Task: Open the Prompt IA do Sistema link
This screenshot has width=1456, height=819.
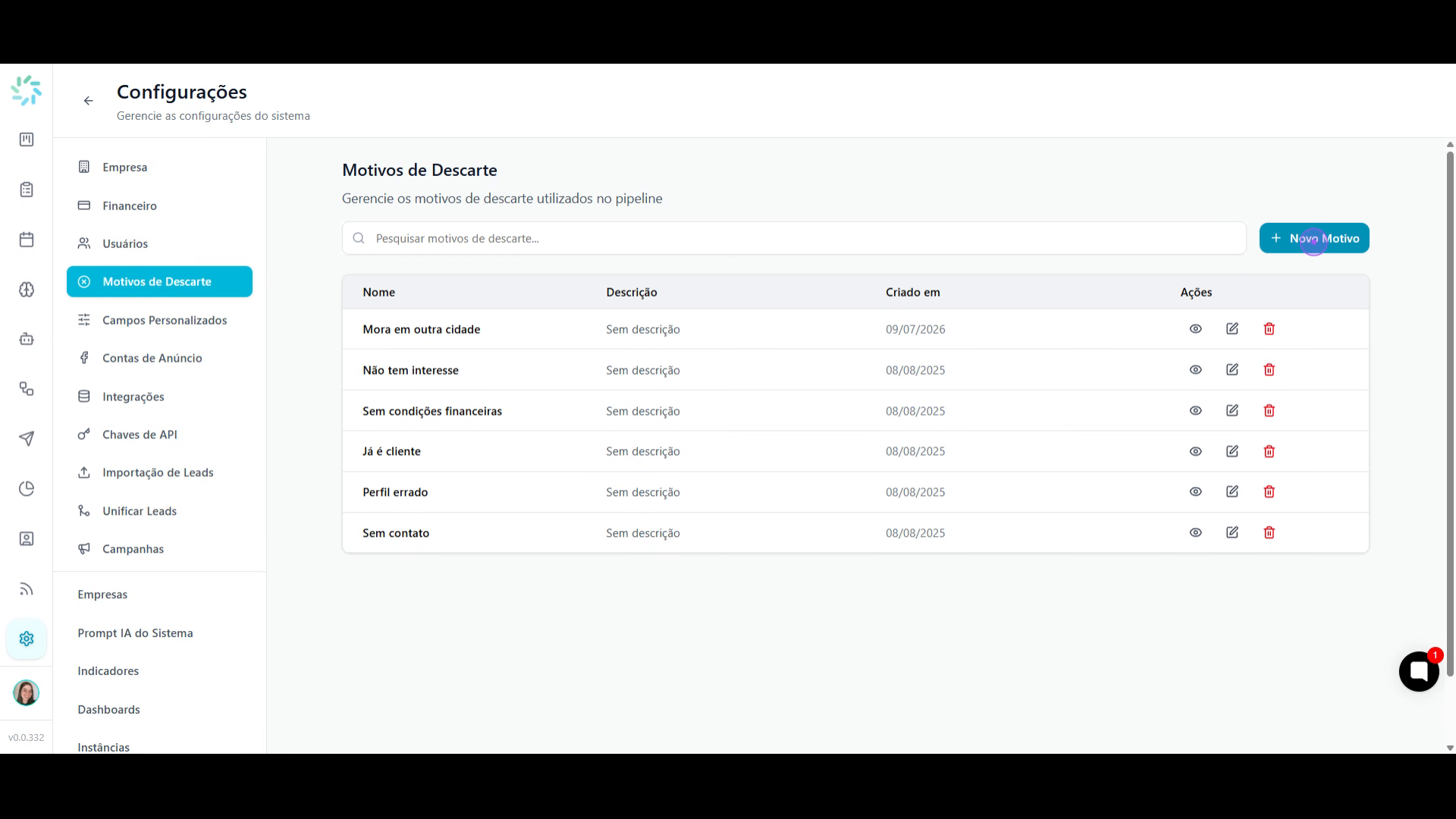Action: (135, 633)
